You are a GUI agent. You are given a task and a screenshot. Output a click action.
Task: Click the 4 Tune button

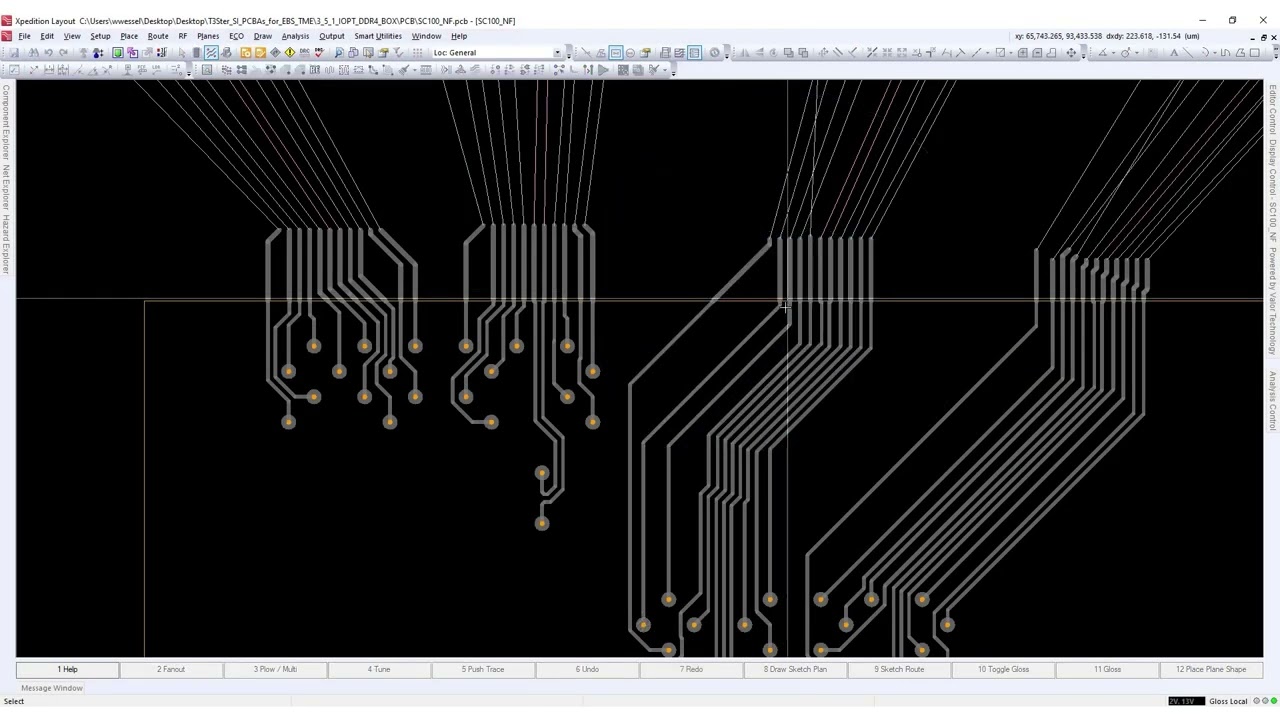point(379,669)
